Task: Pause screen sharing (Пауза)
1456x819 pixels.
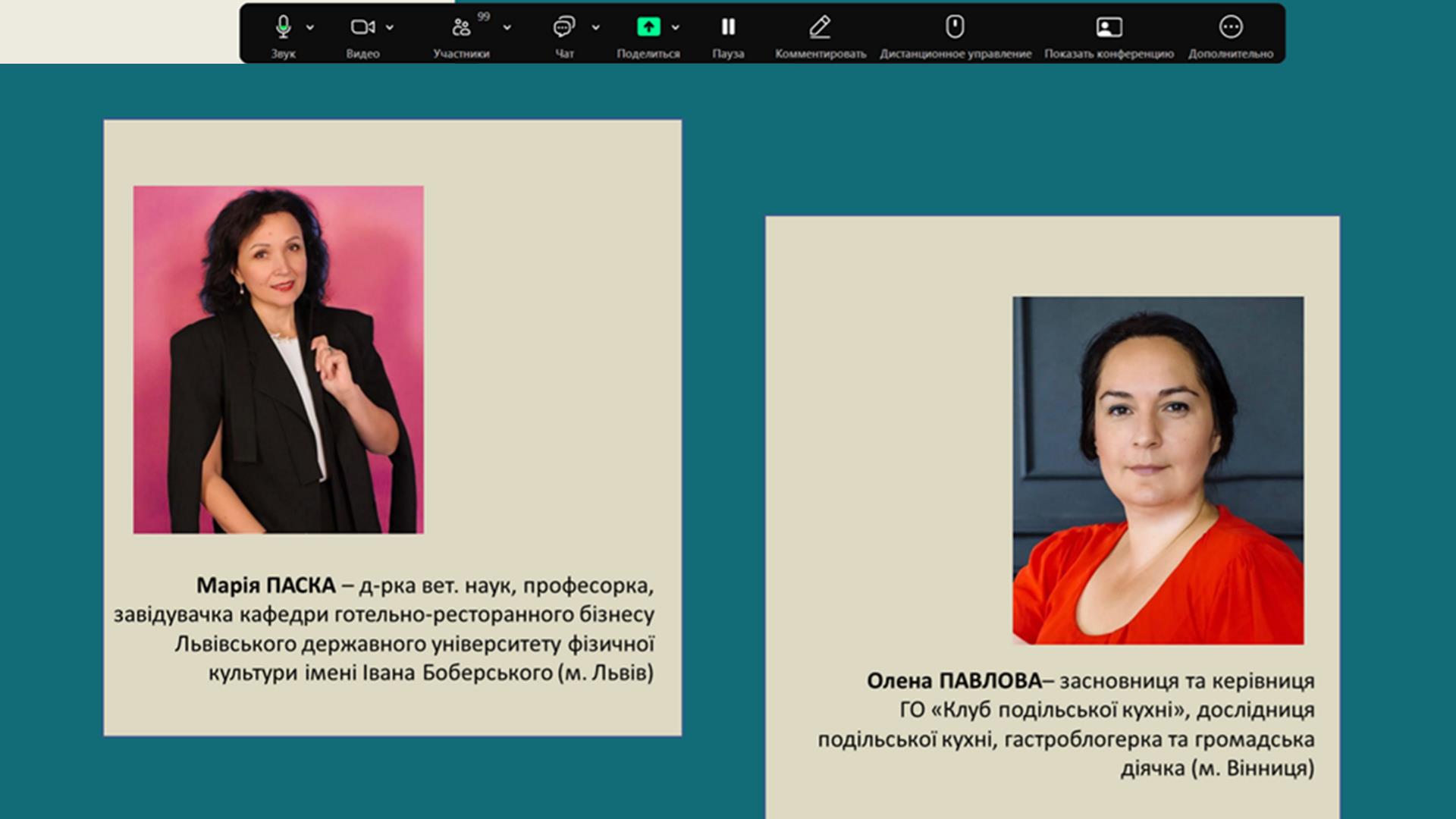Action: (x=727, y=27)
